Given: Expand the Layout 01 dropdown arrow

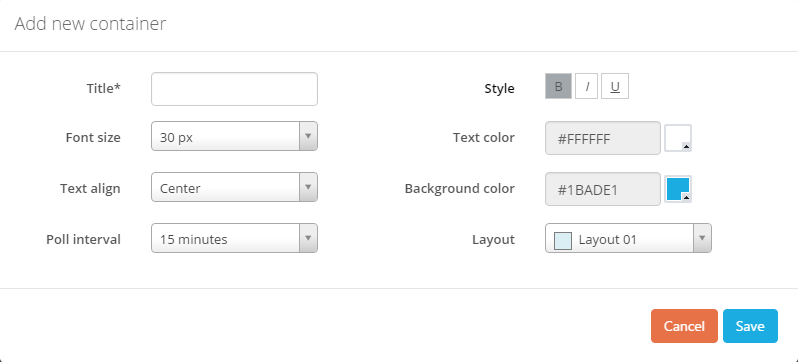Looking at the screenshot, I should [702, 238].
